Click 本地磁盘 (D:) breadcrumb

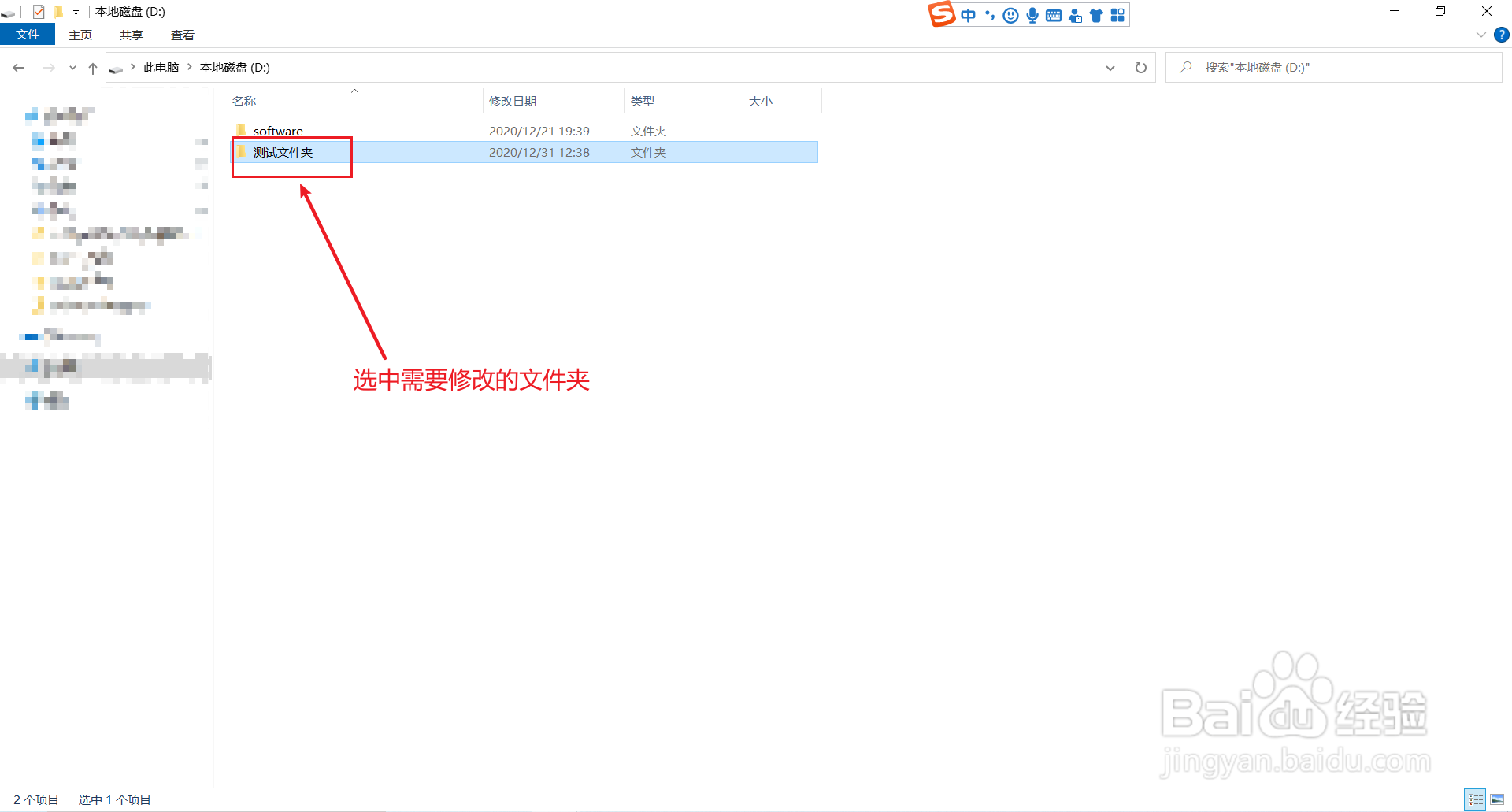pos(235,68)
